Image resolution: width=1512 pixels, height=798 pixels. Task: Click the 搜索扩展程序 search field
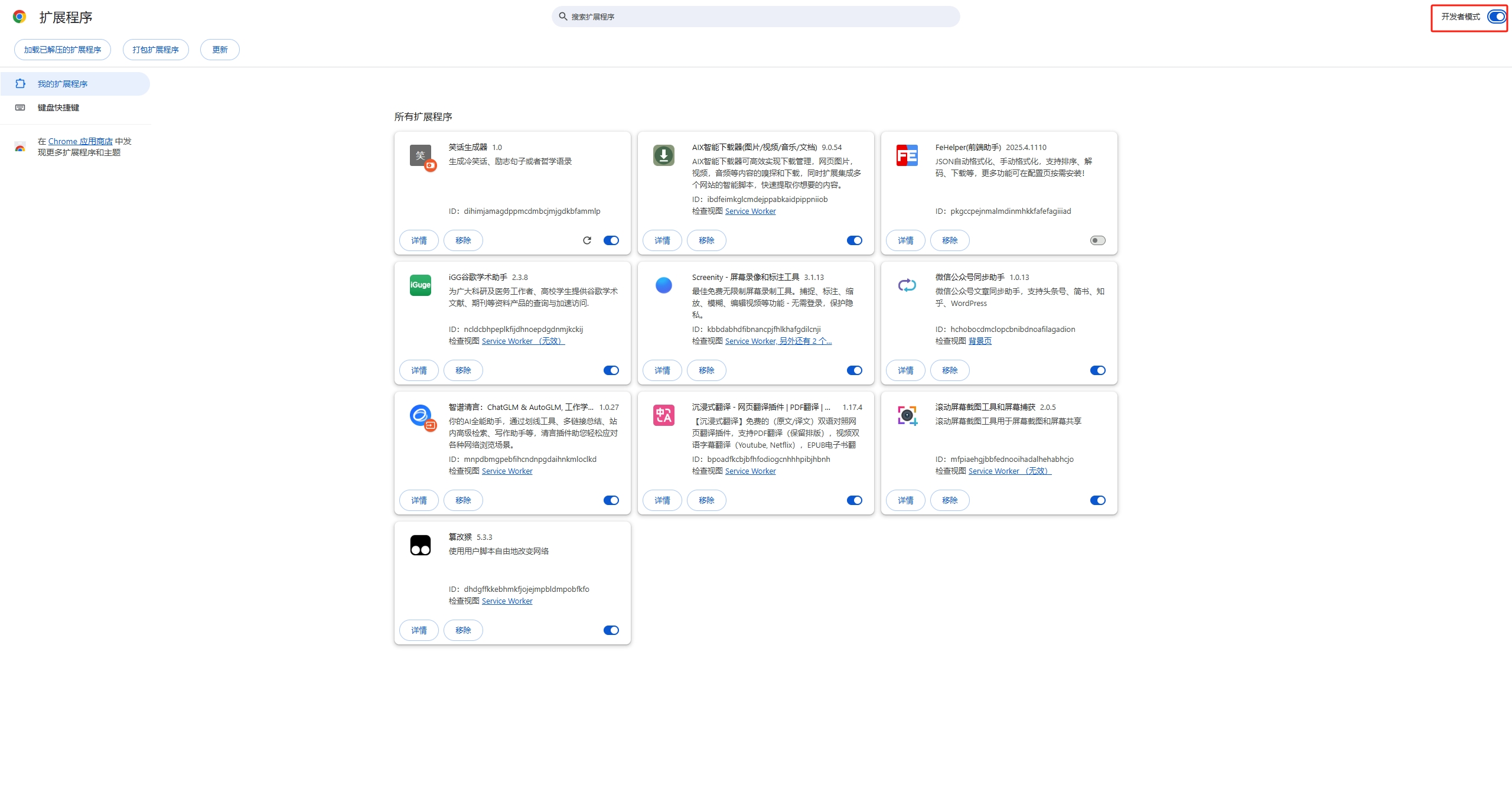point(756,17)
